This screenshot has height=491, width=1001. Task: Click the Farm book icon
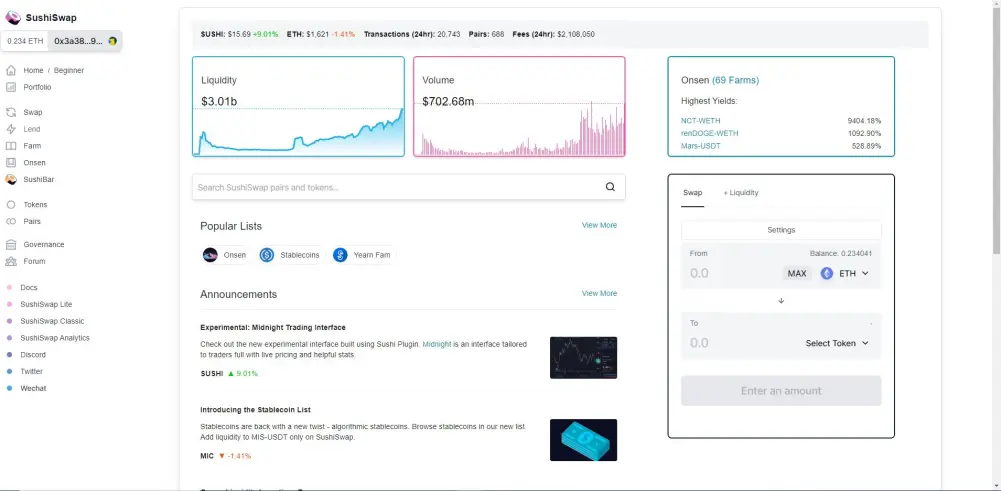[11, 146]
